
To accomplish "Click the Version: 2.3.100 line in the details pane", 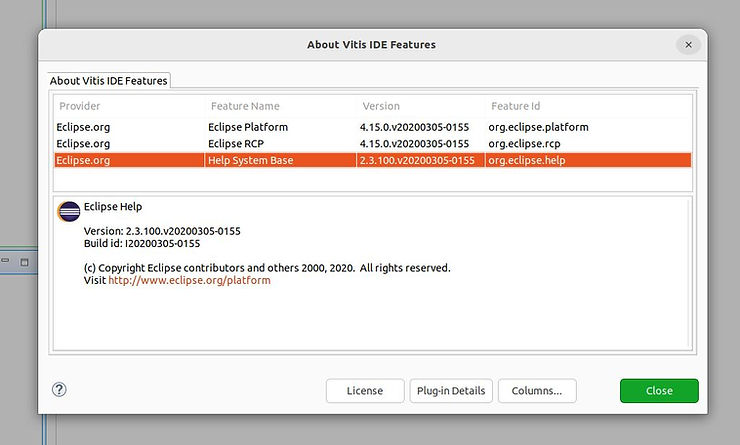I will click(162, 231).
